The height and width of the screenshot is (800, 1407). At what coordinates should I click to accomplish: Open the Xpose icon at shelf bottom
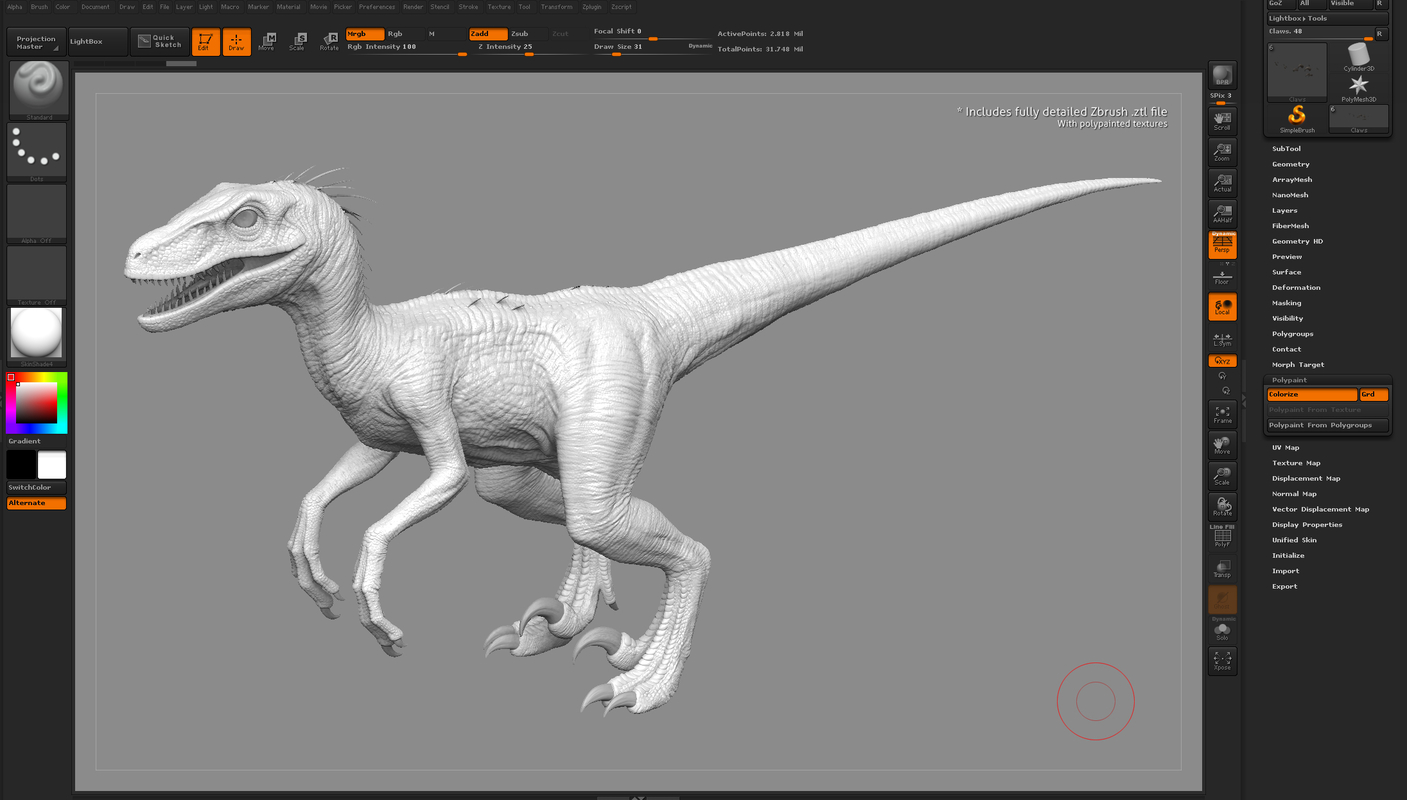[x=1221, y=660]
